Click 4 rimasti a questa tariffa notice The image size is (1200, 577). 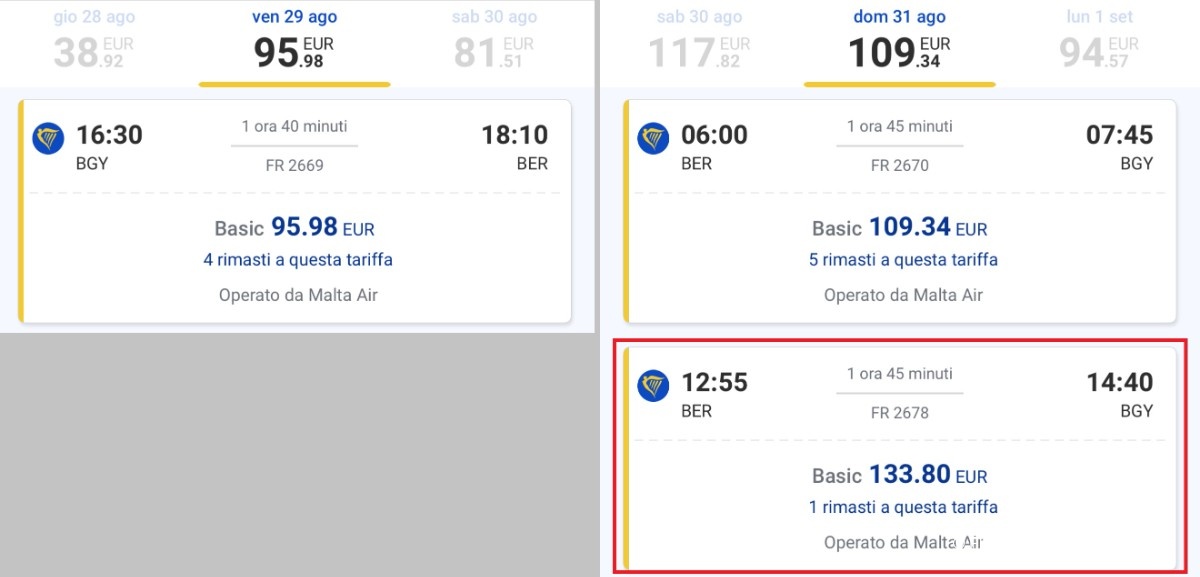coord(298,260)
